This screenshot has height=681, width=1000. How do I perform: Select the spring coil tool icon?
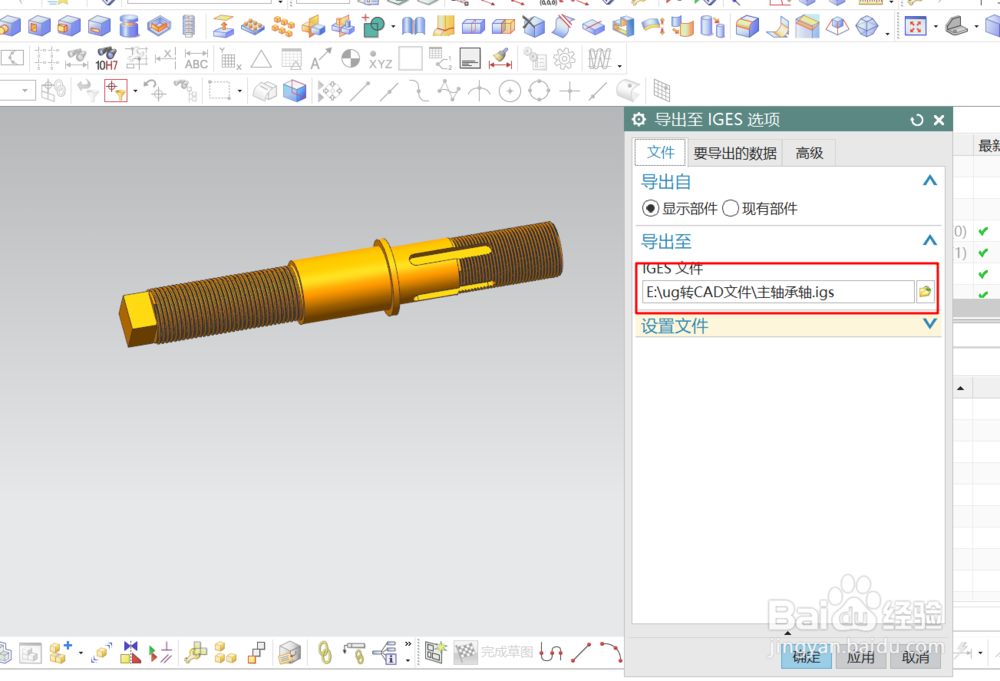599,59
